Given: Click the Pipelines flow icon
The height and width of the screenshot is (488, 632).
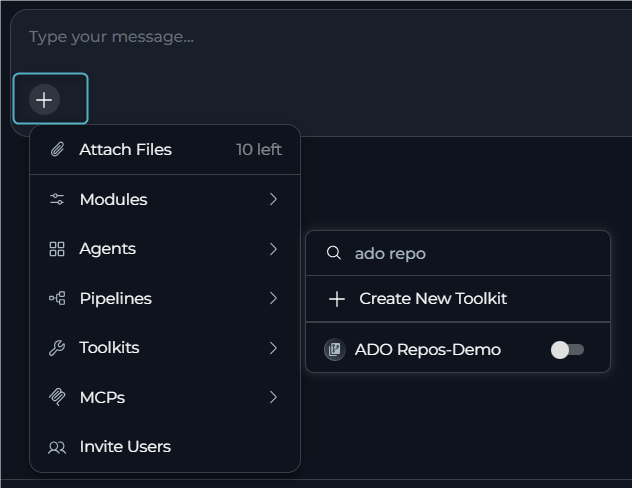Looking at the screenshot, I should (x=57, y=298).
